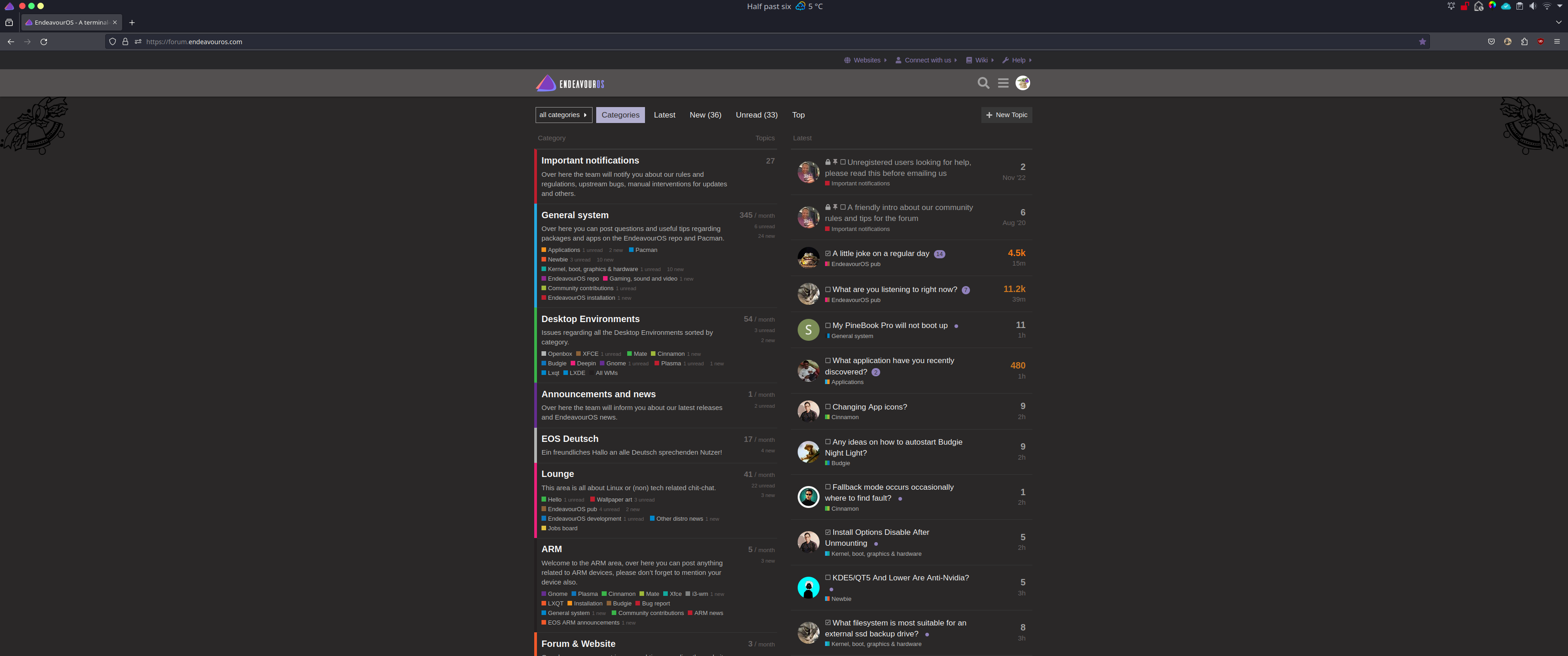Open the user avatar in forum header
The height and width of the screenshot is (656, 1568).
pyautogui.click(x=1022, y=83)
